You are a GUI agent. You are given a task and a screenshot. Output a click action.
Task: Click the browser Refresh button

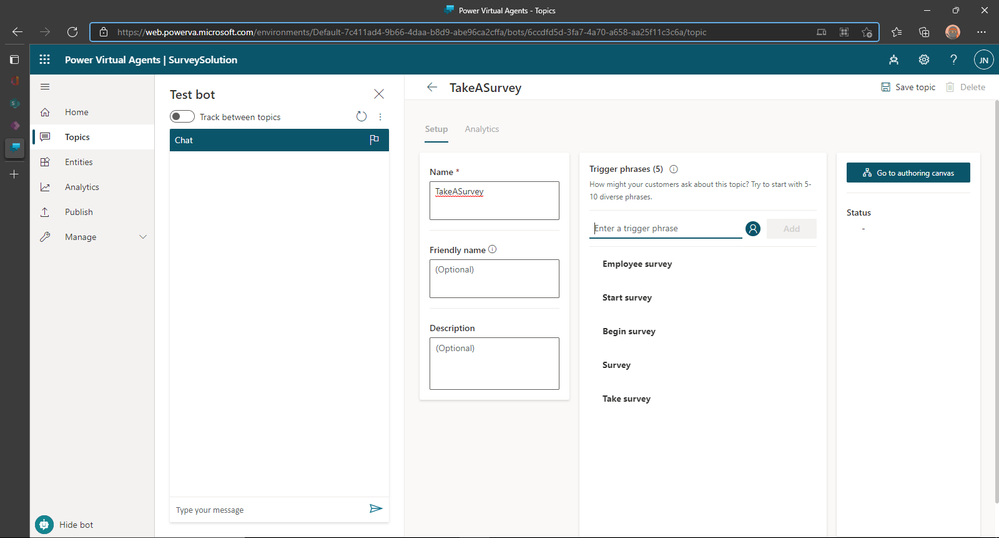pos(72,32)
